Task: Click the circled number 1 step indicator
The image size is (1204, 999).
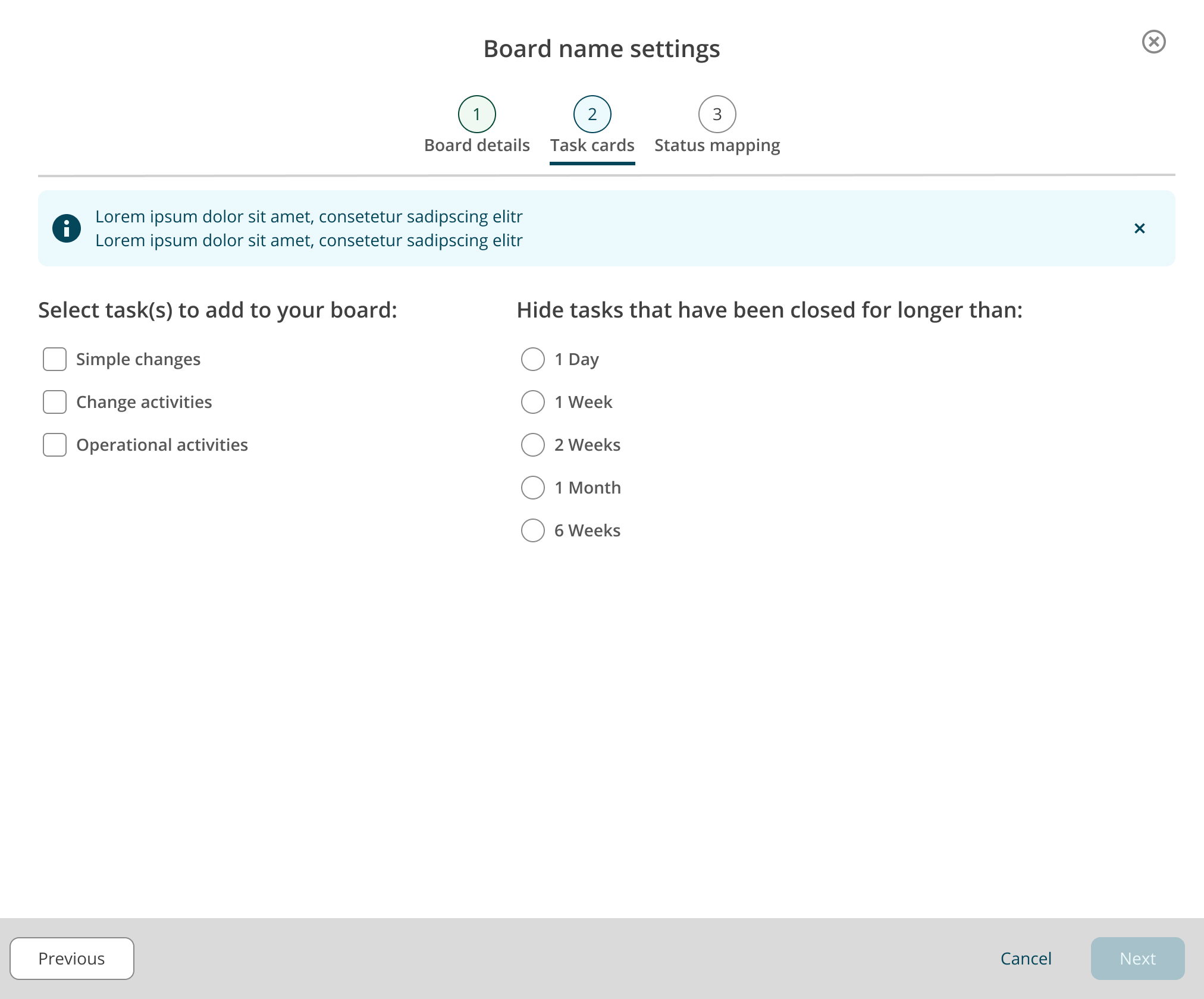Action: (476, 114)
